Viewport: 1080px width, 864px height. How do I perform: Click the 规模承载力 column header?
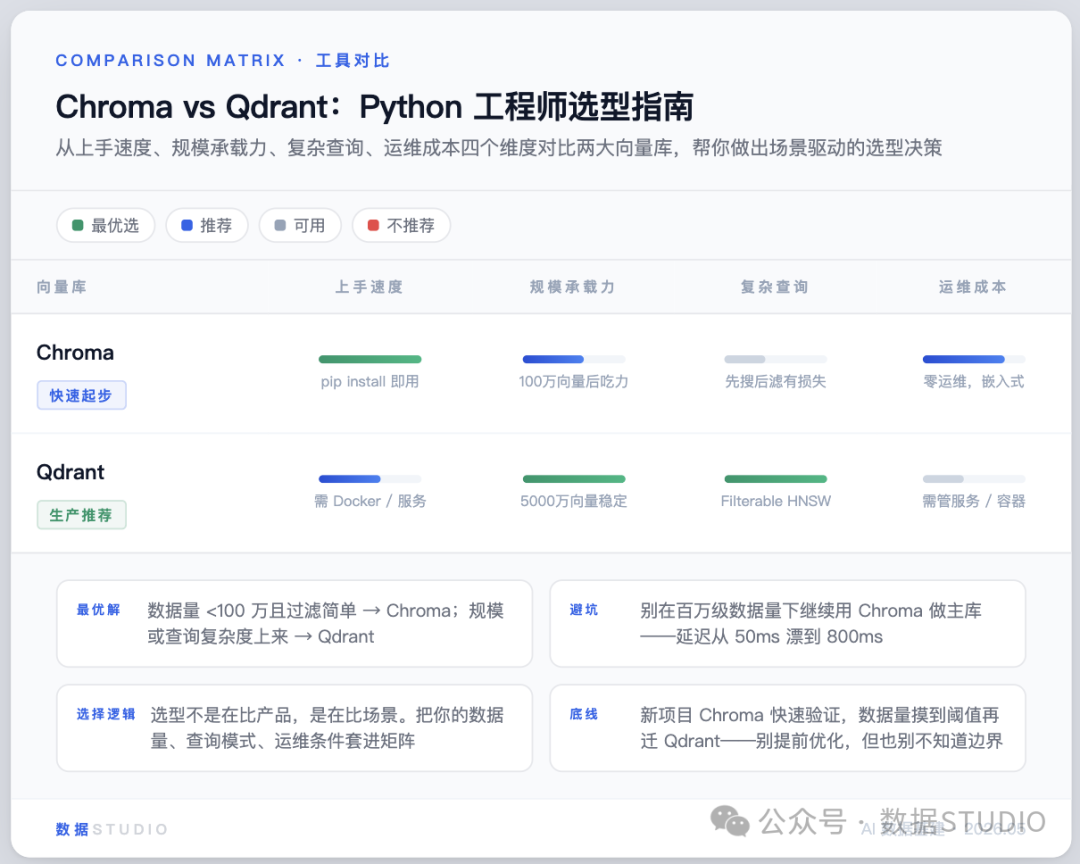573,287
